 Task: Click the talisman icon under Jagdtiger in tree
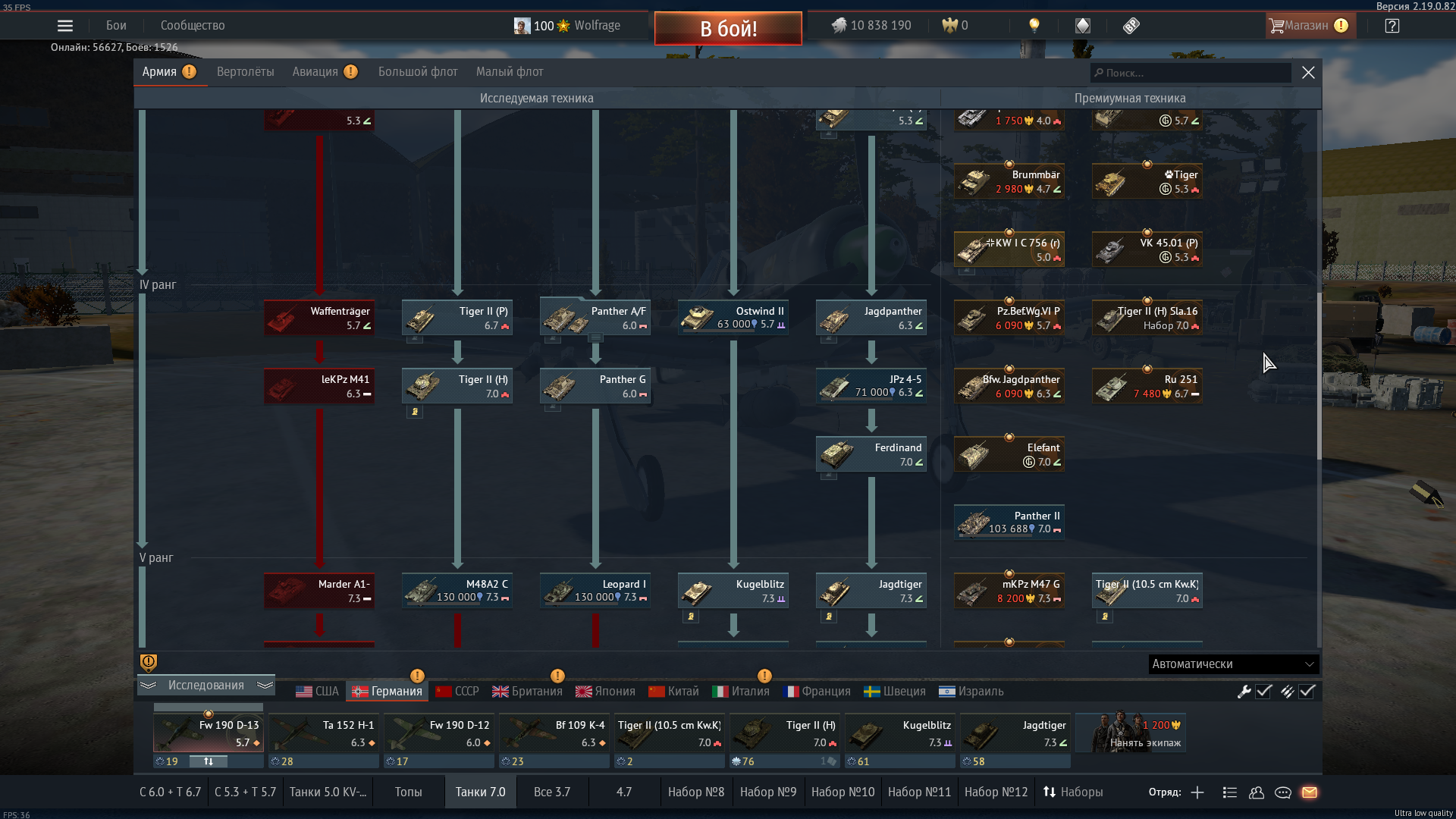(x=829, y=617)
